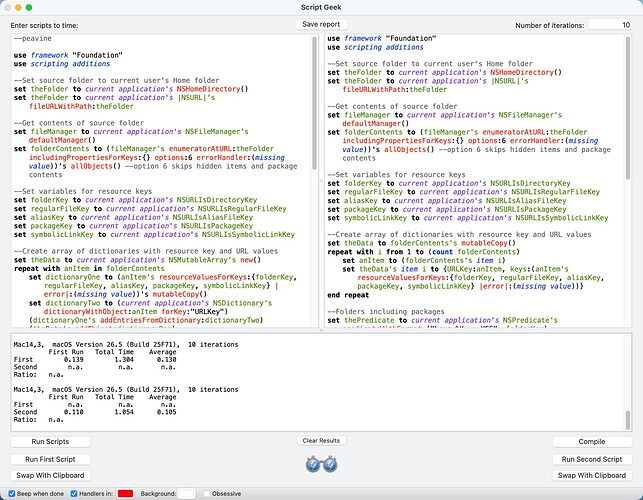Viewport: 643px width, 500px height.
Task: Click 'Enter scripts to time:' label
Action: pyautogui.click(x=44, y=25)
